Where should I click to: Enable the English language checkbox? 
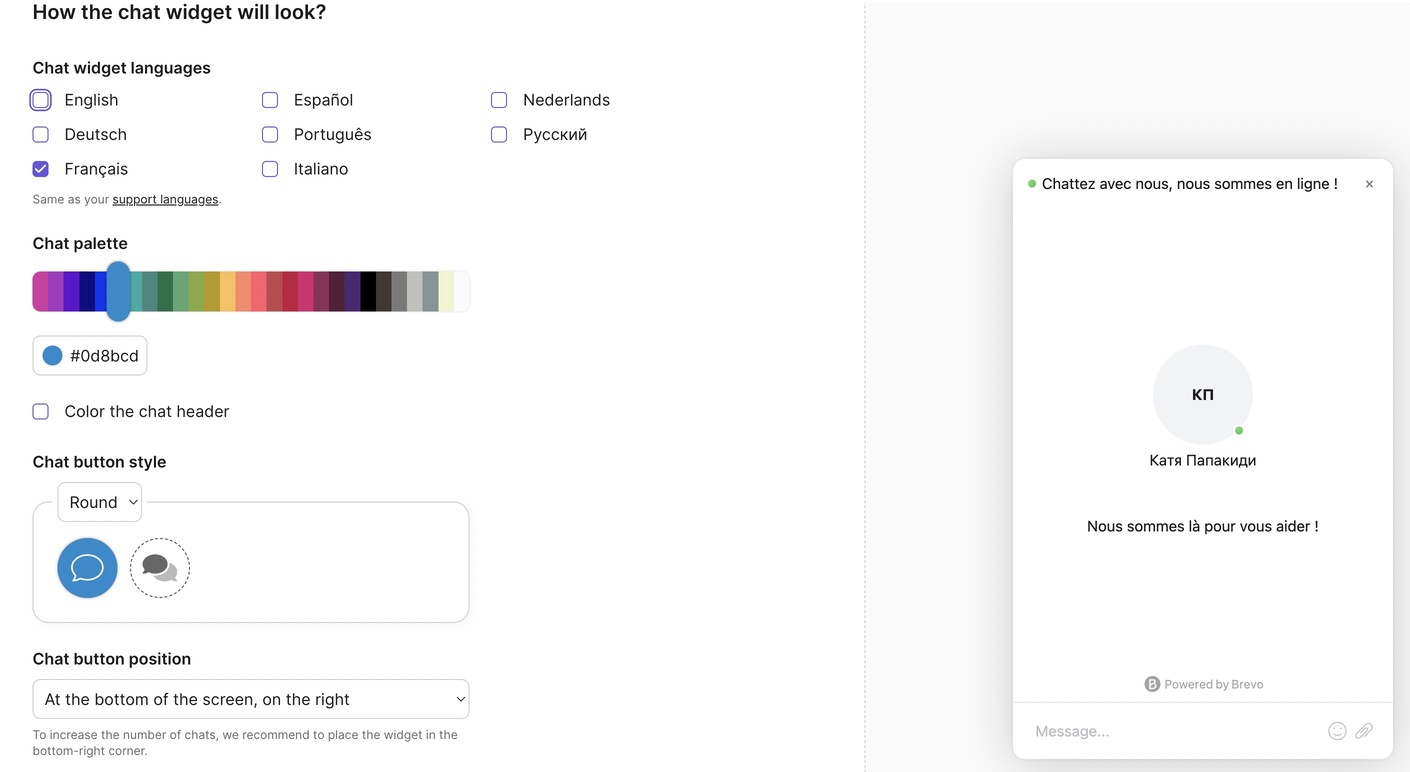pyautogui.click(x=40, y=99)
